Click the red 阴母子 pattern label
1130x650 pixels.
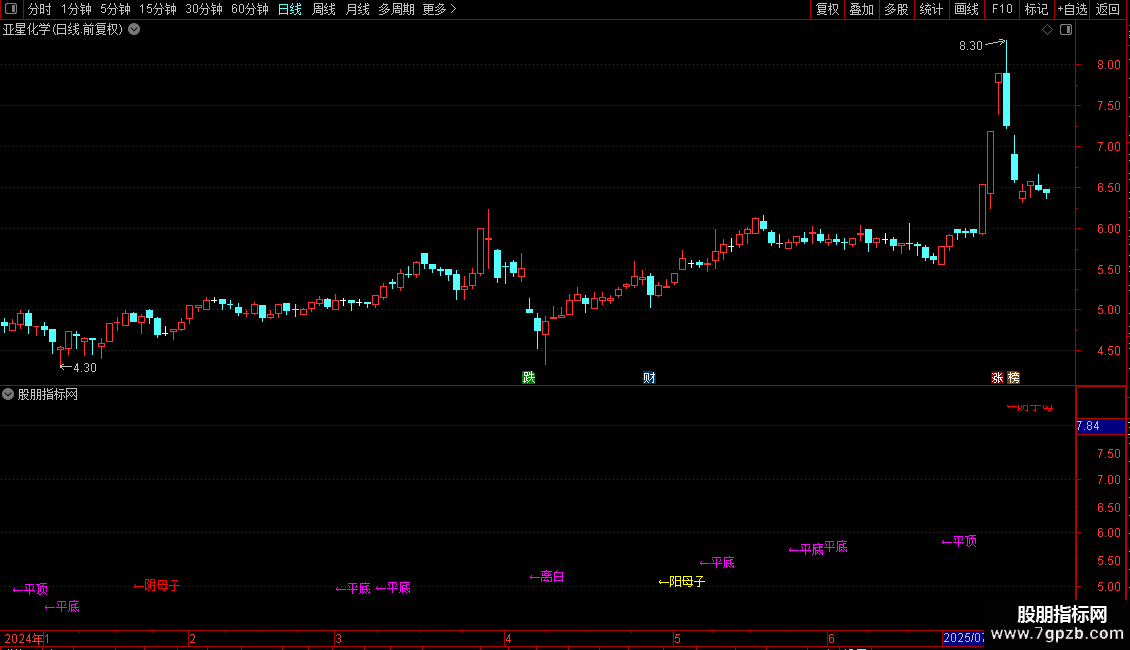[x=156, y=585]
